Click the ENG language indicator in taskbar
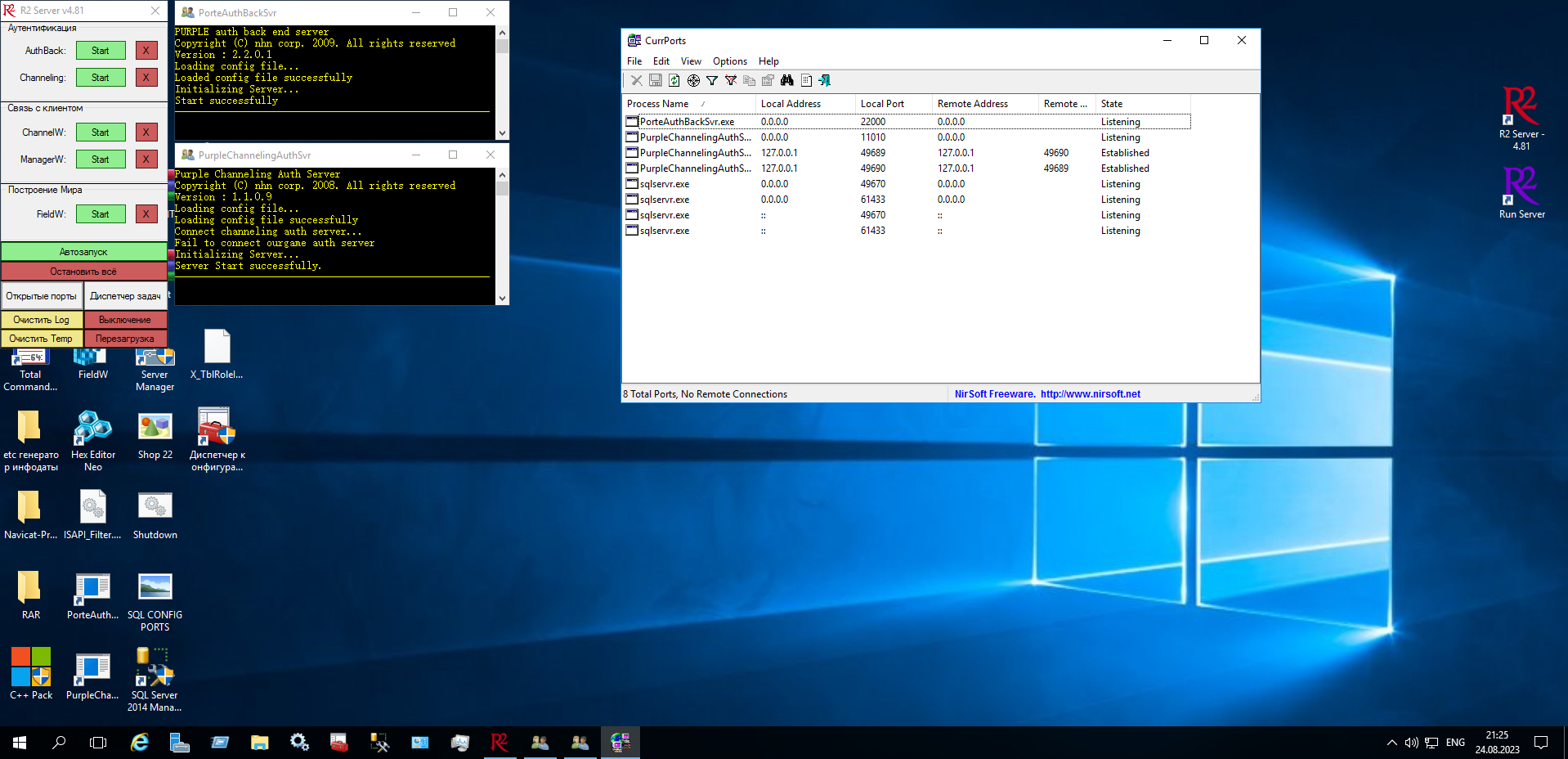The width and height of the screenshot is (1568, 759). (1455, 743)
